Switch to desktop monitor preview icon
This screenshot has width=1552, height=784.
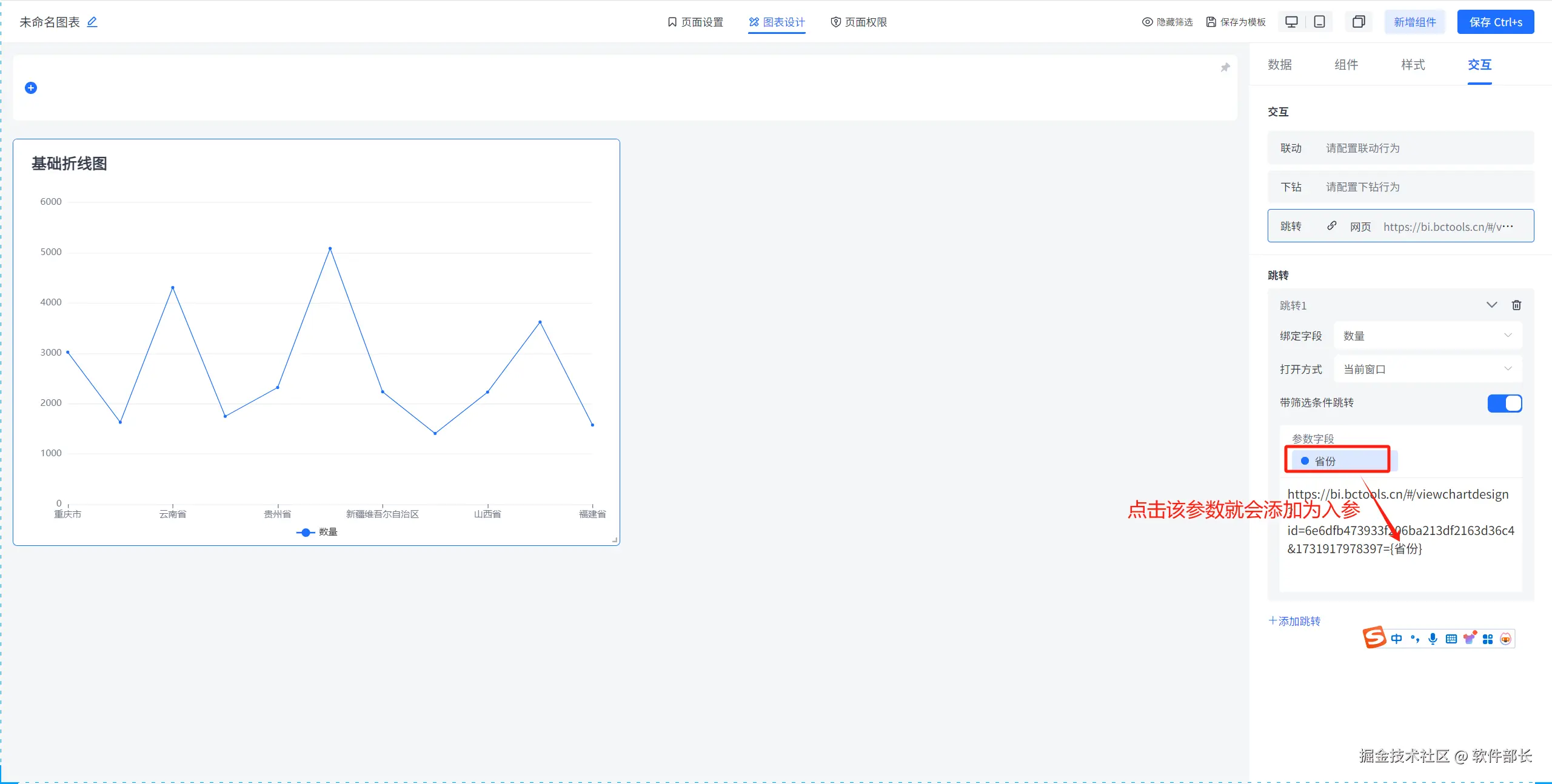pyautogui.click(x=1291, y=22)
